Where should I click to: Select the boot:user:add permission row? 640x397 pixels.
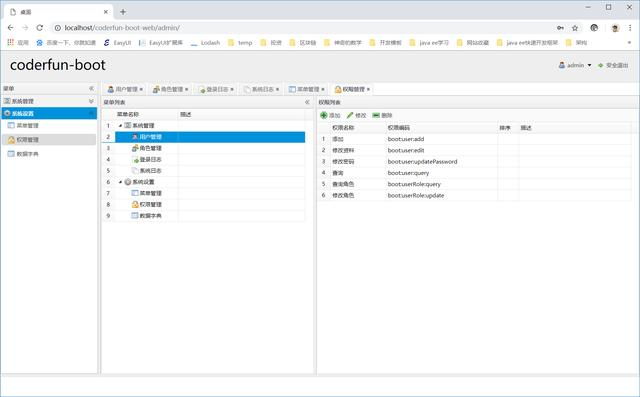coord(475,139)
